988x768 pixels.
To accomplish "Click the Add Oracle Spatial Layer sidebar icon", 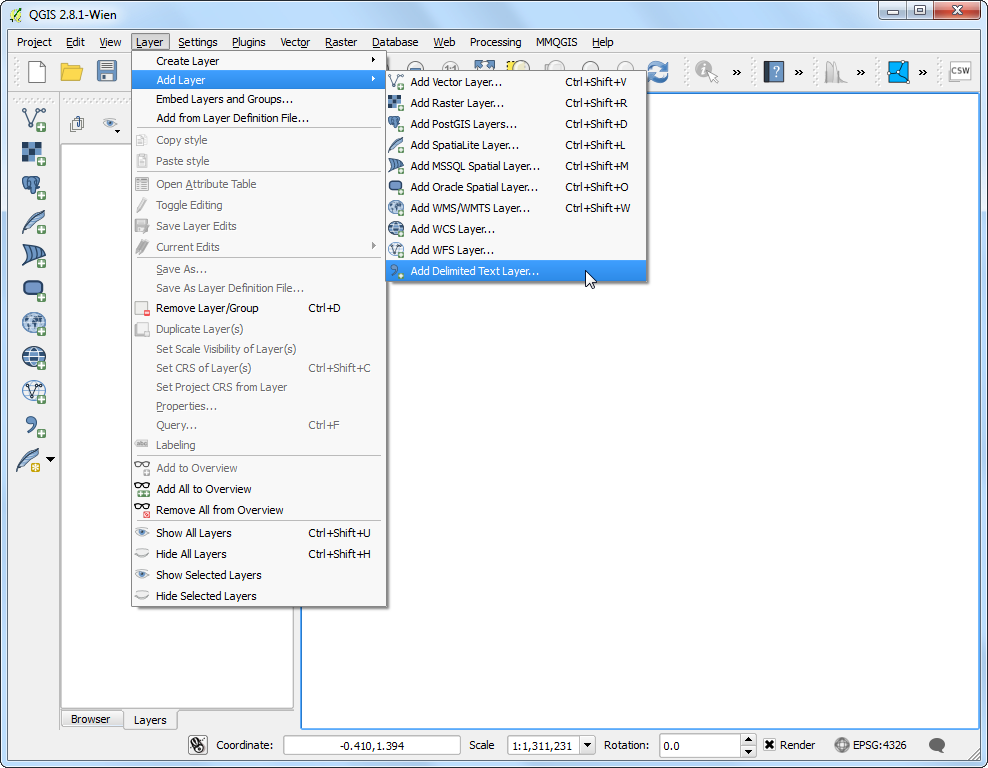I will click(34, 290).
